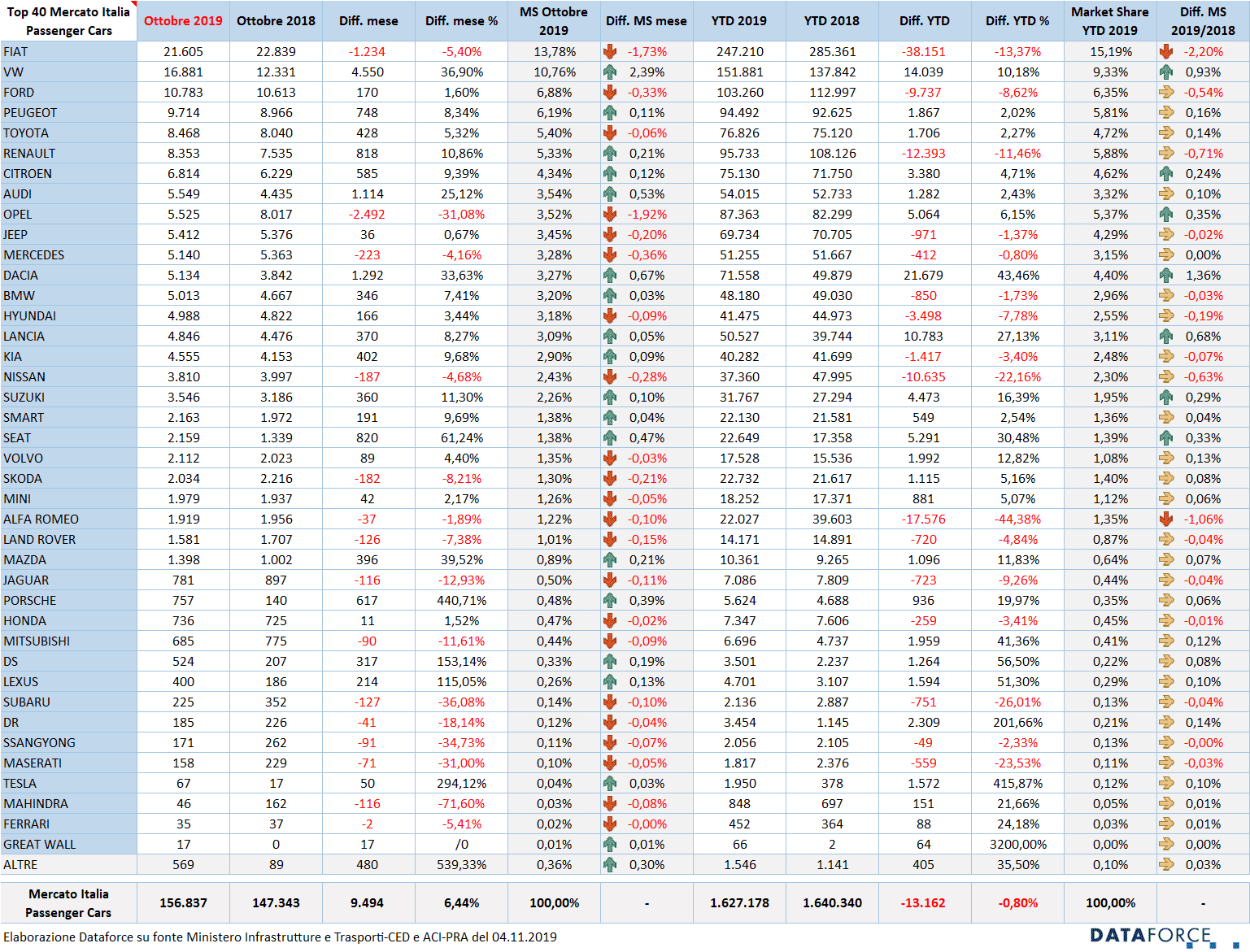Select OPEL Diff. mese value -2.492

tap(367, 214)
